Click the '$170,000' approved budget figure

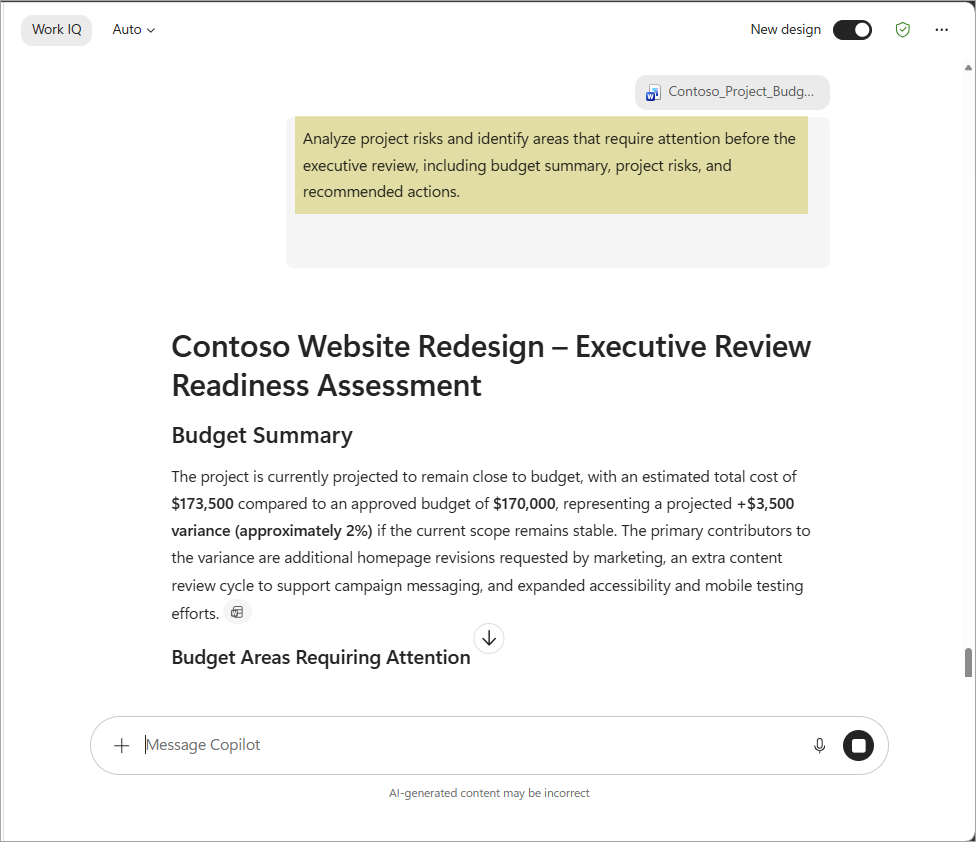point(524,503)
